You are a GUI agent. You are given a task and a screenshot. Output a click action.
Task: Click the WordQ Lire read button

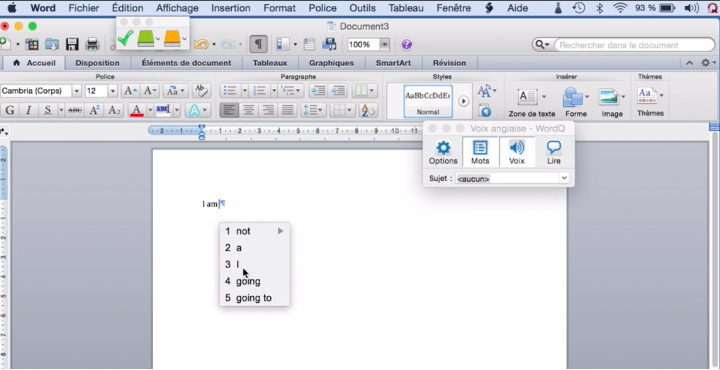pyautogui.click(x=553, y=153)
